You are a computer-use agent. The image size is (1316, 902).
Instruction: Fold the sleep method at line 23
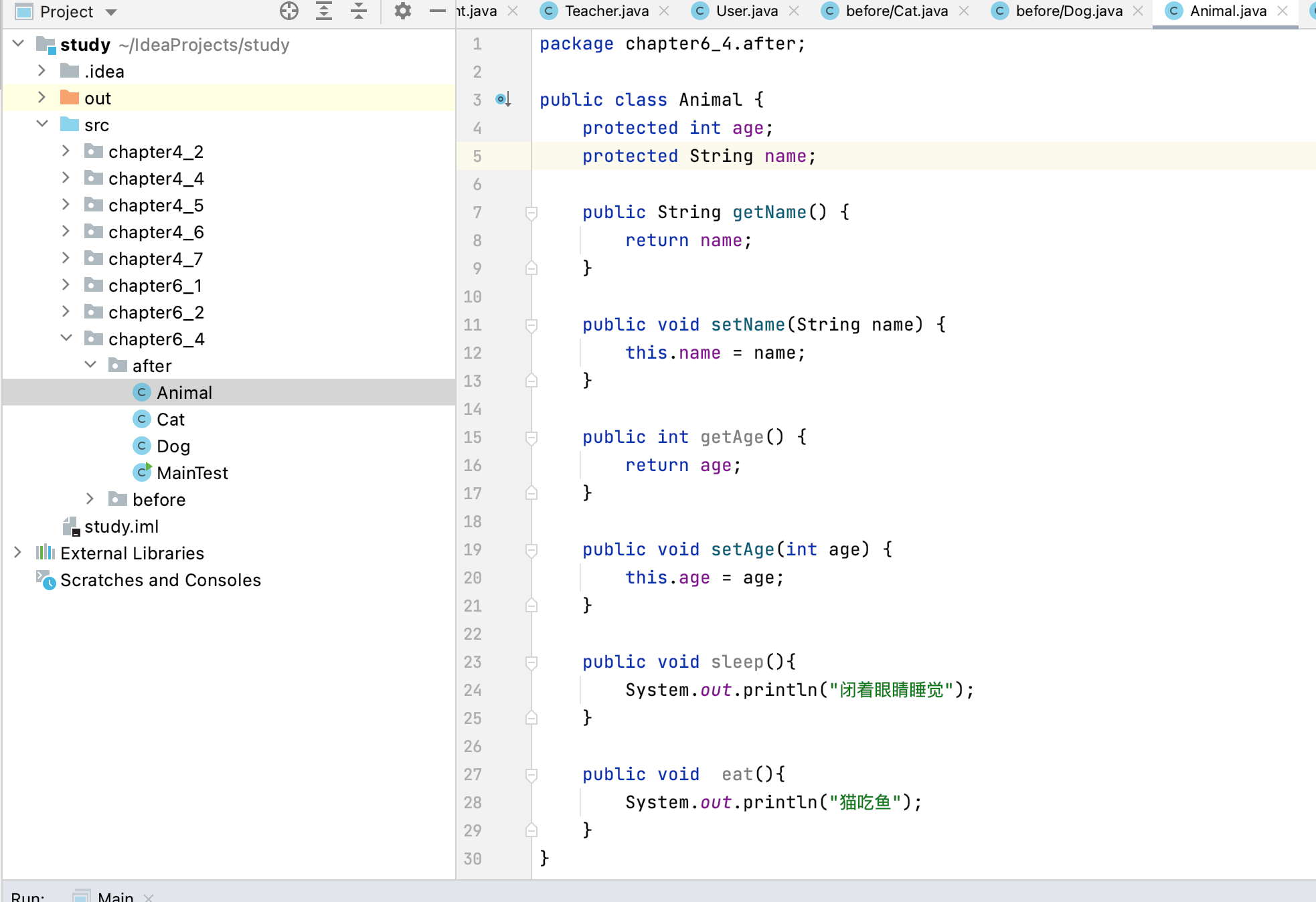pos(531,662)
